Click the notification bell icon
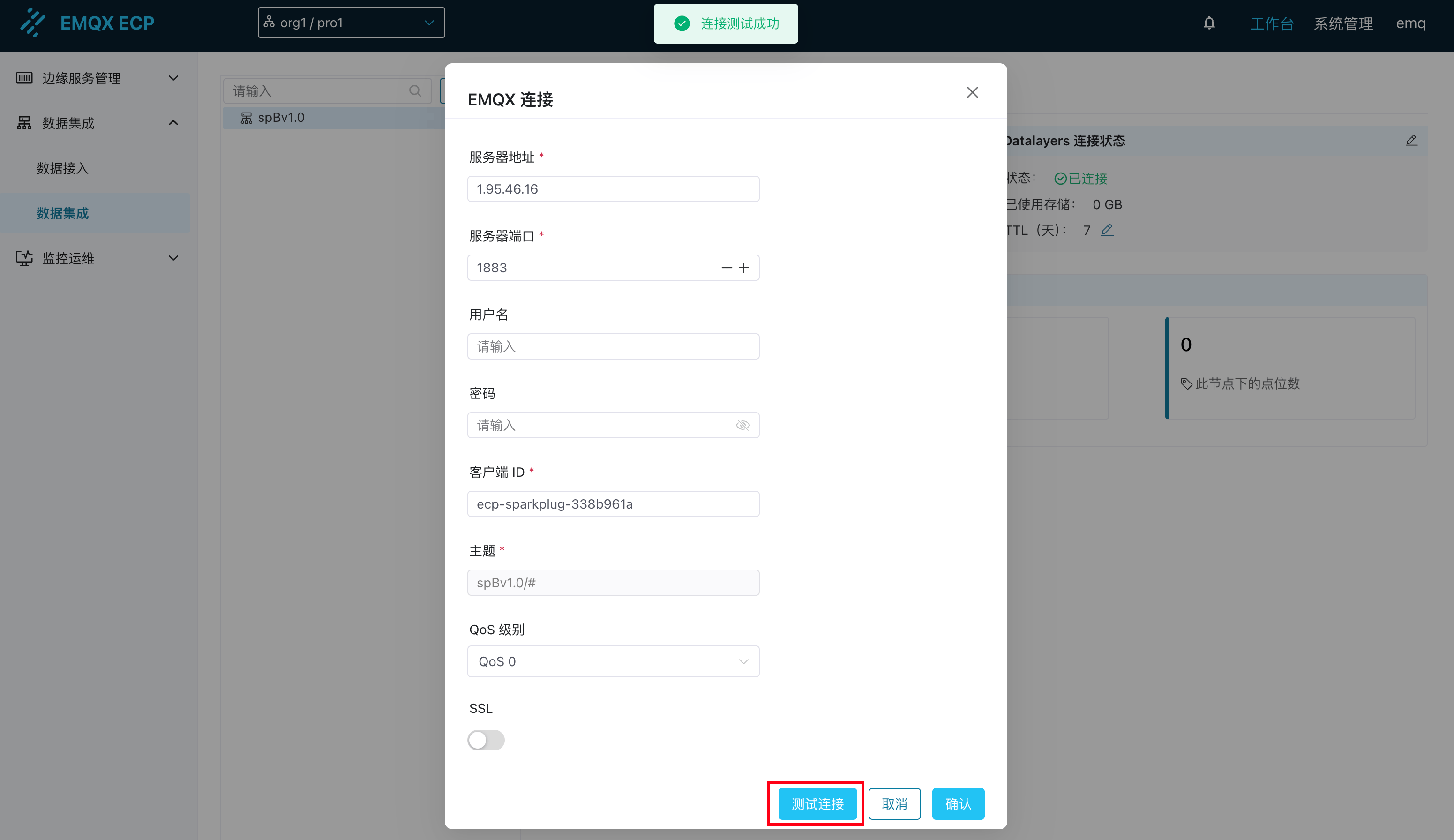This screenshot has height=840, width=1454. 1209,23
